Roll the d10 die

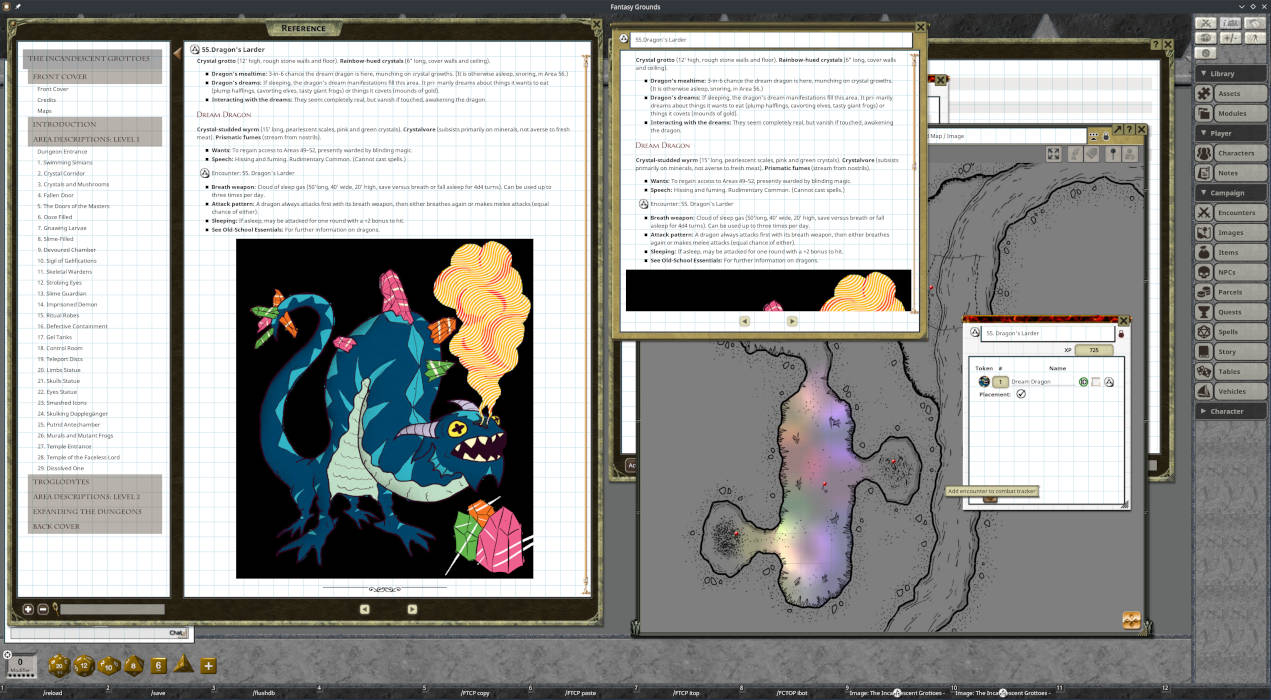click(108, 665)
